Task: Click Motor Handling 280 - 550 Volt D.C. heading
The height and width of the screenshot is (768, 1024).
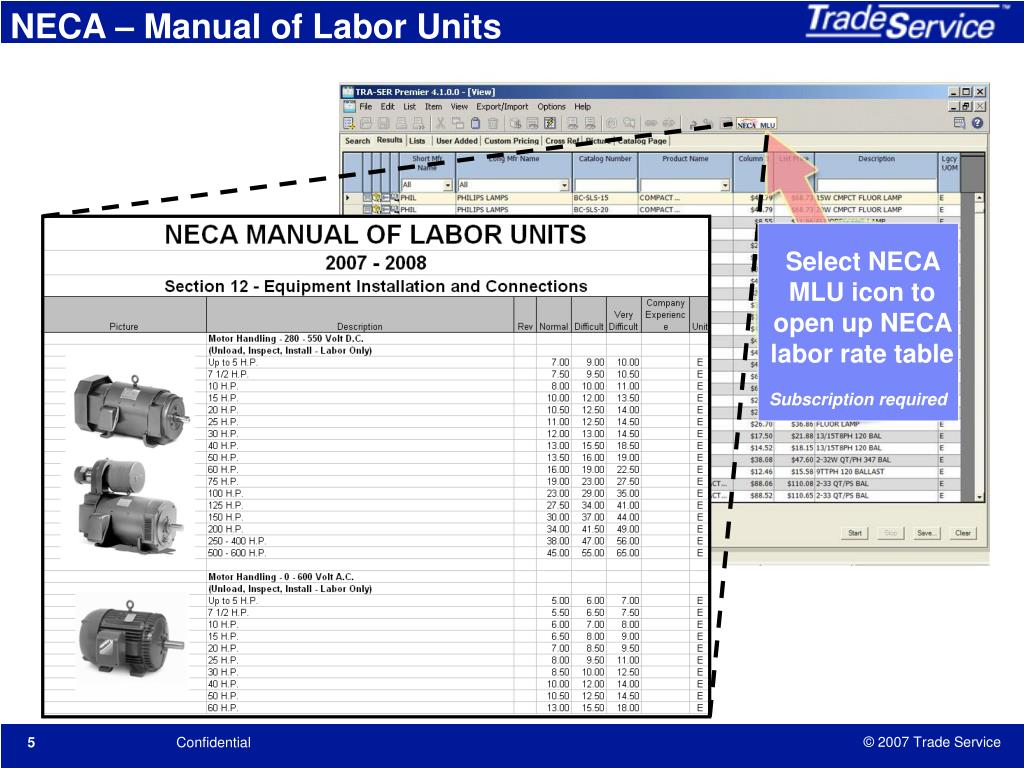Action: pyautogui.click(x=285, y=338)
